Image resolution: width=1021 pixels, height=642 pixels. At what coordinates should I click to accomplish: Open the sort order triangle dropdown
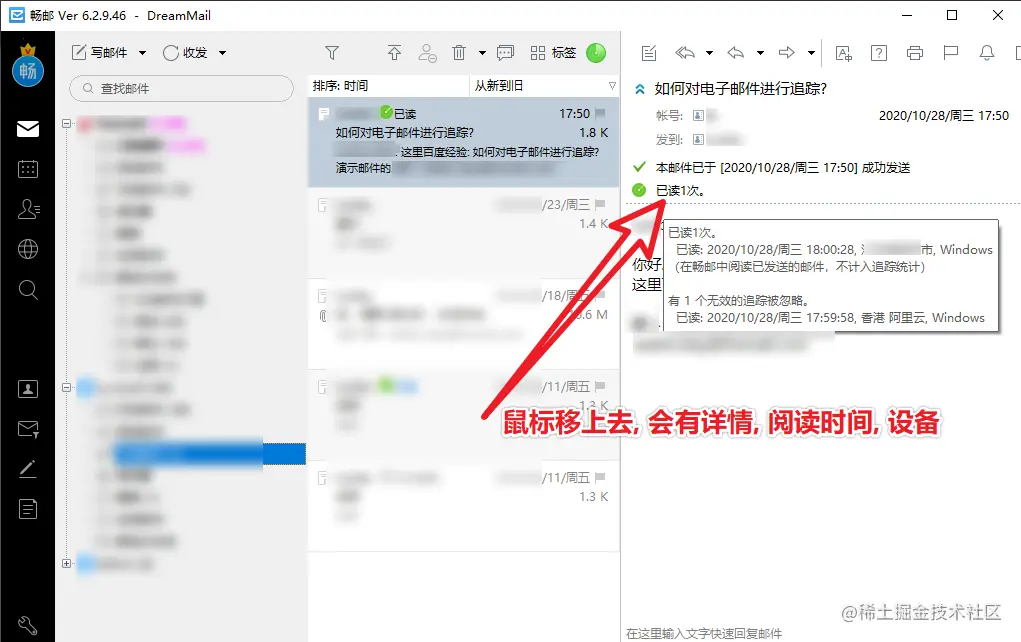click(x=612, y=85)
